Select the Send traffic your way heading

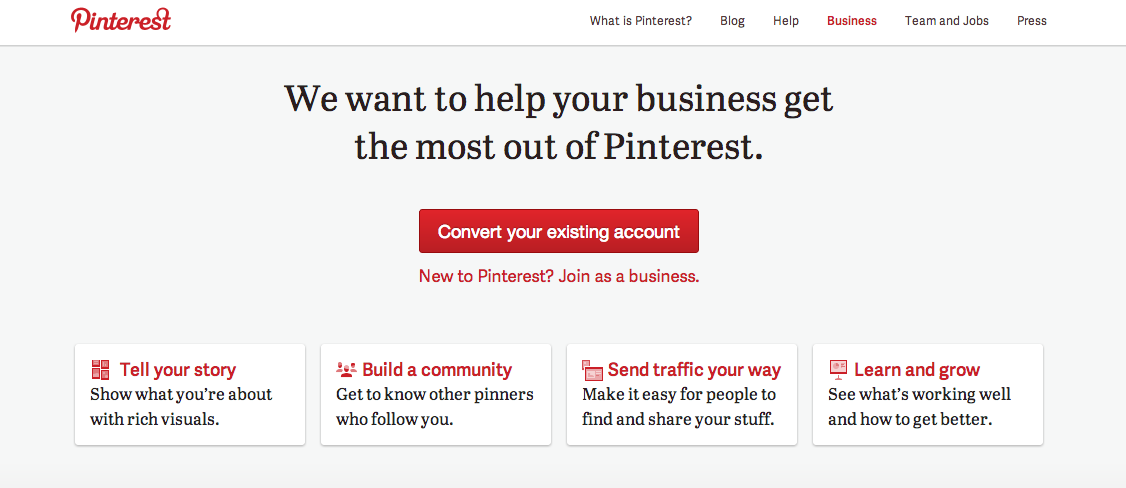pyautogui.click(x=694, y=370)
